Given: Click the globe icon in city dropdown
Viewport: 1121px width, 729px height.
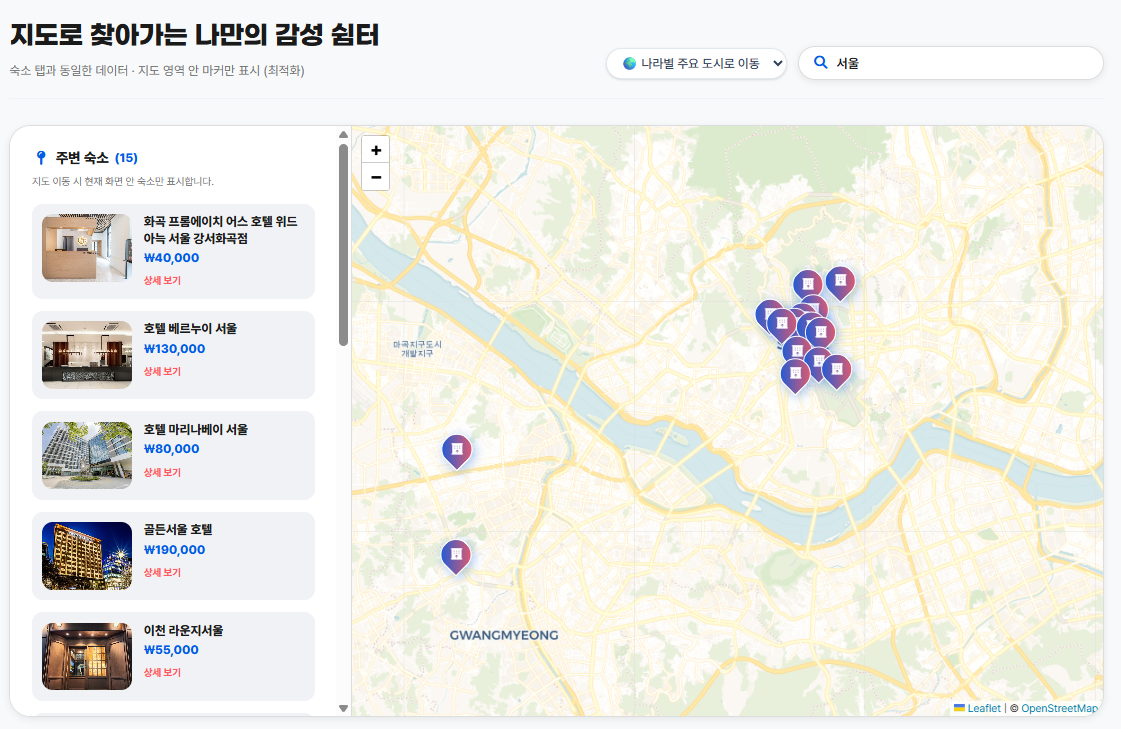Looking at the screenshot, I should (x=629, y=64).
